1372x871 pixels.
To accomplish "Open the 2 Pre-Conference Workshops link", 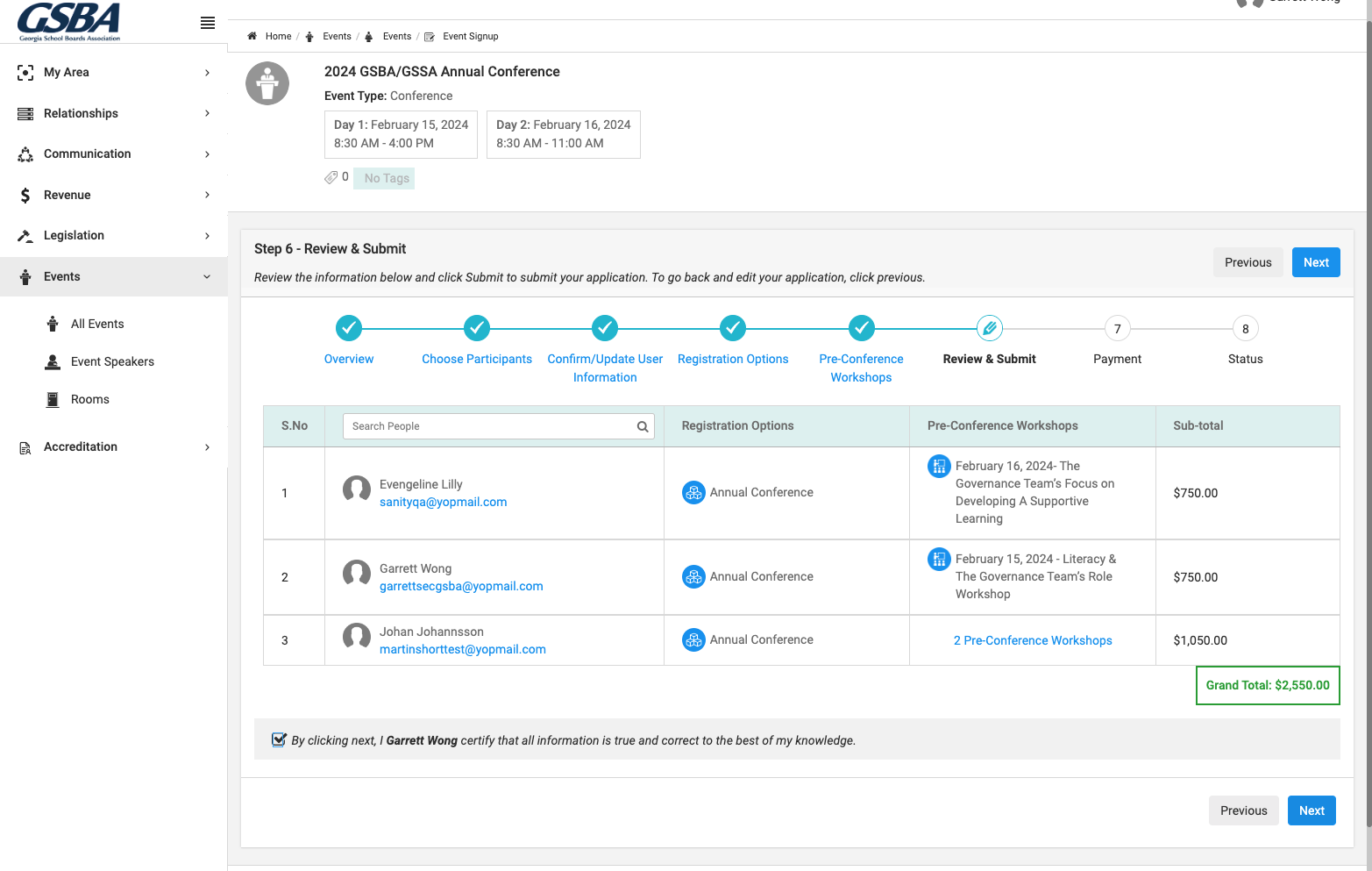I will point(1033,640).
